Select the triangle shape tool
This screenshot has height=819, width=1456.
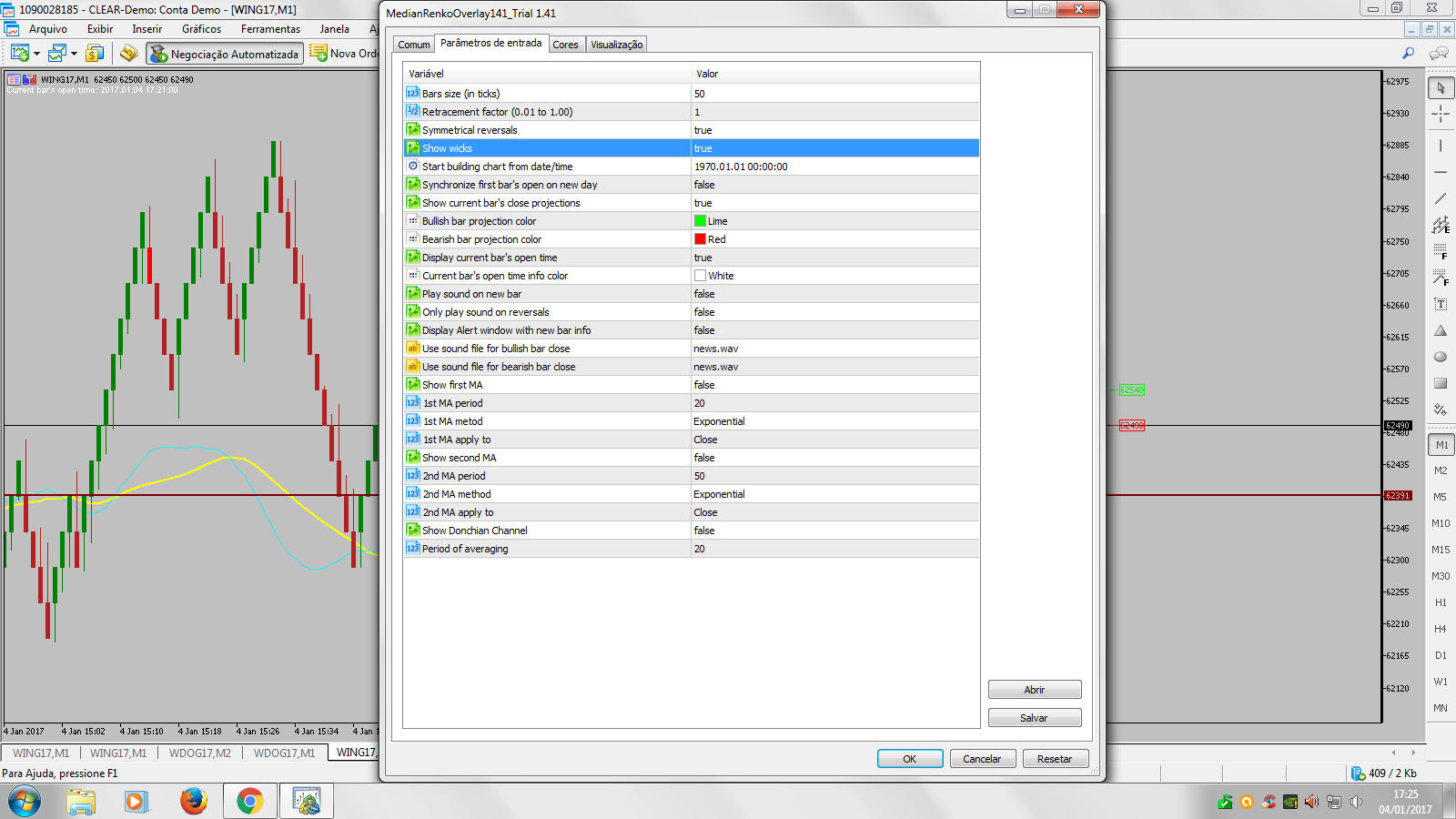(1441, 330)
